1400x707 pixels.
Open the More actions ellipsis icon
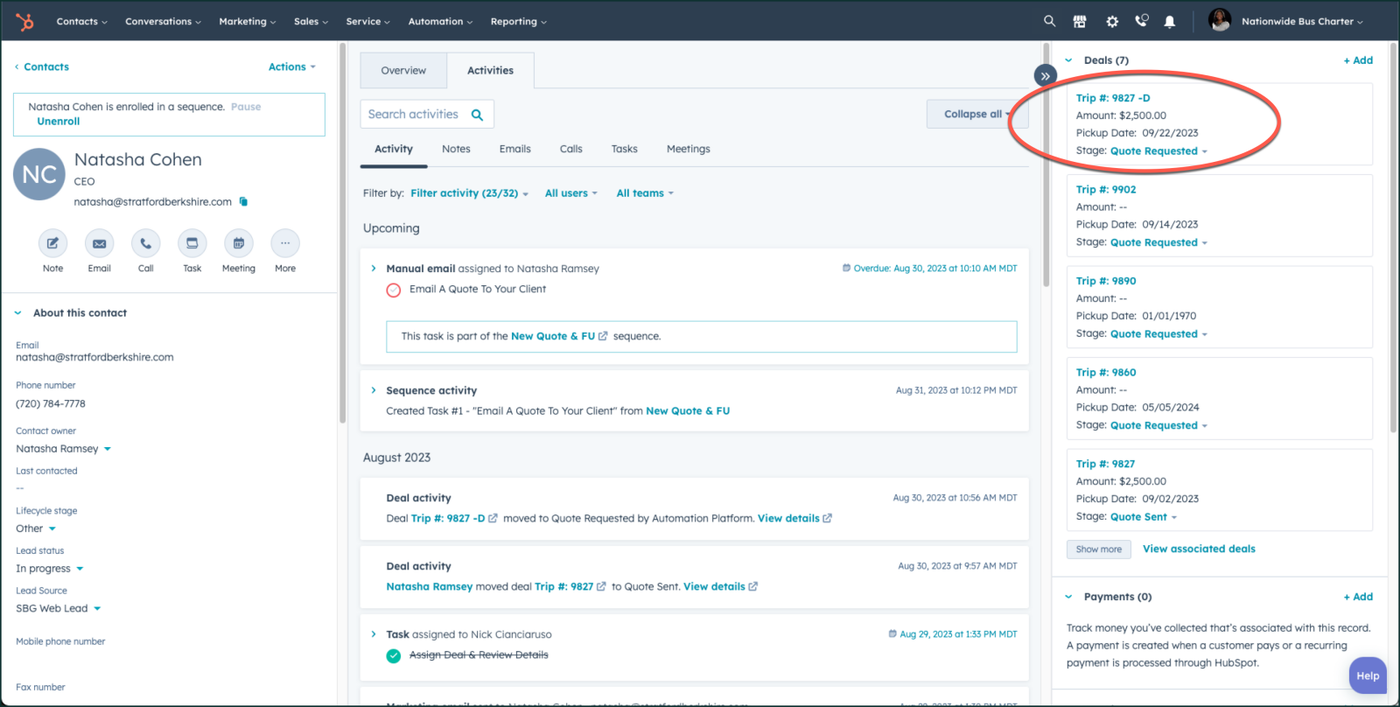[x=285, y=243]
